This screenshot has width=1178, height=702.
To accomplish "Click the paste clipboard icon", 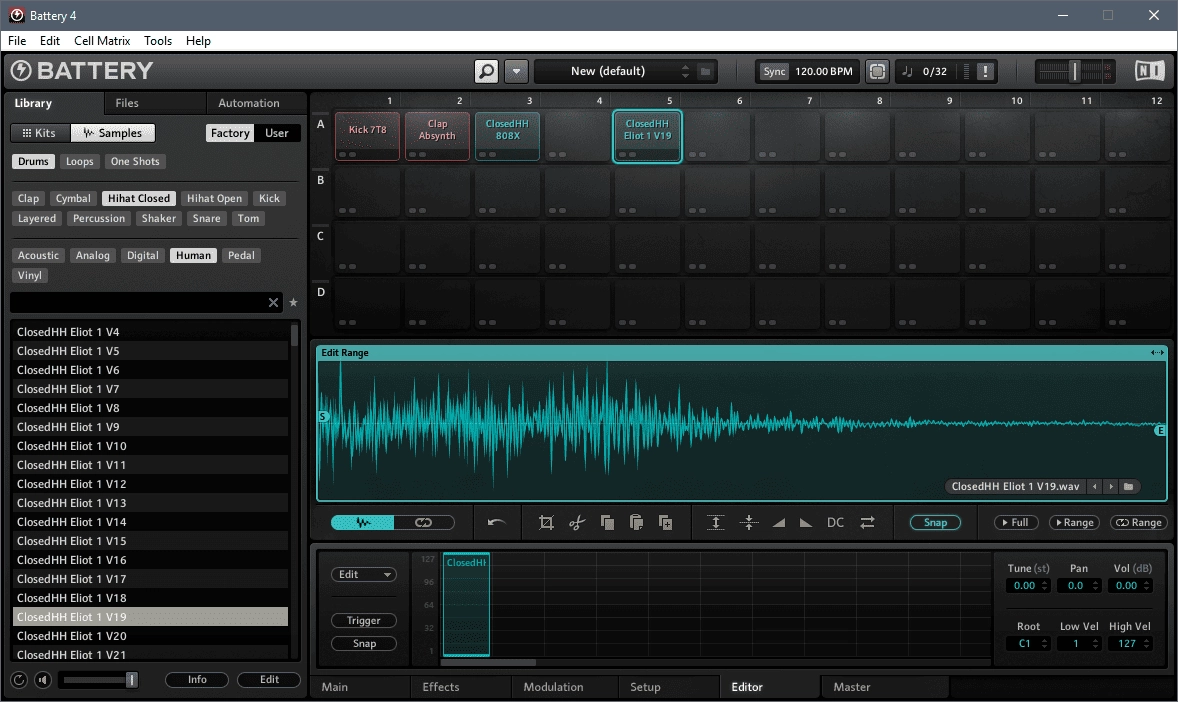I will [636, 522].
